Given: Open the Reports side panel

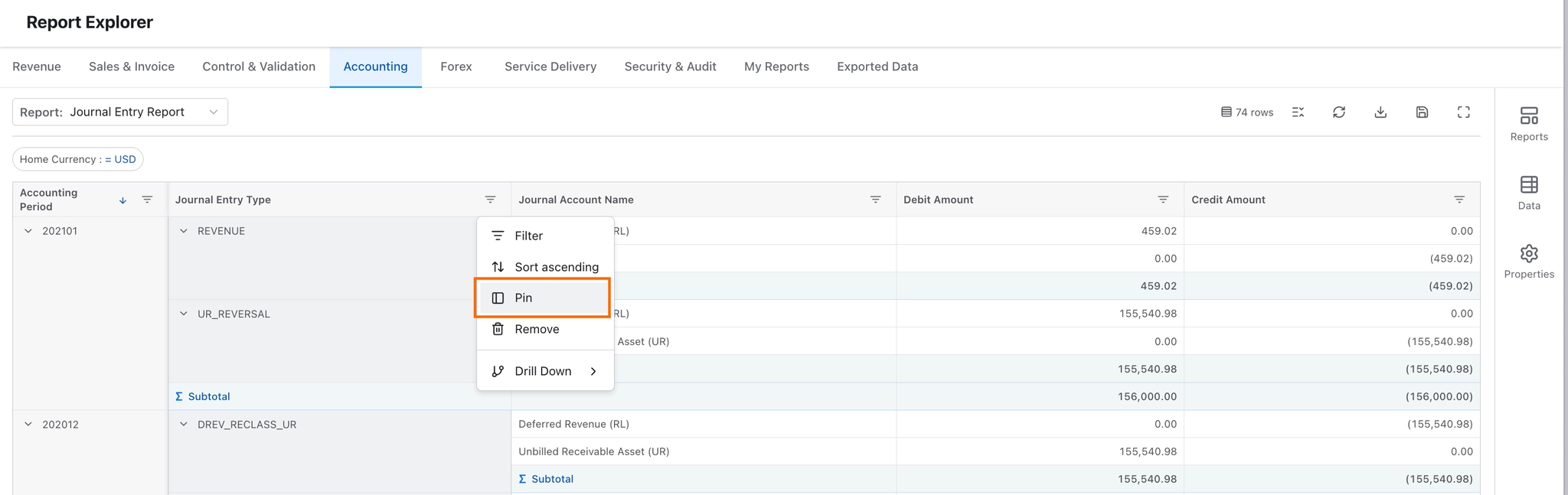Looking at the screenshot, I should [x=1528, y=124].
